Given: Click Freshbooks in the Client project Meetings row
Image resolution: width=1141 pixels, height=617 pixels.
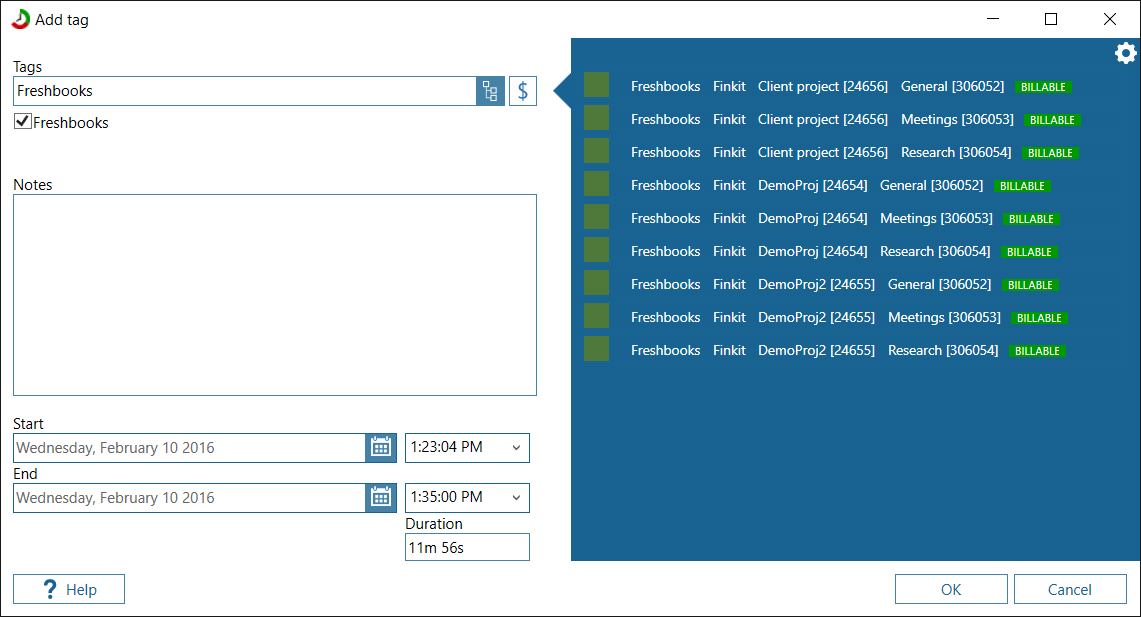Looking at the screenshot, I should 665,119.
